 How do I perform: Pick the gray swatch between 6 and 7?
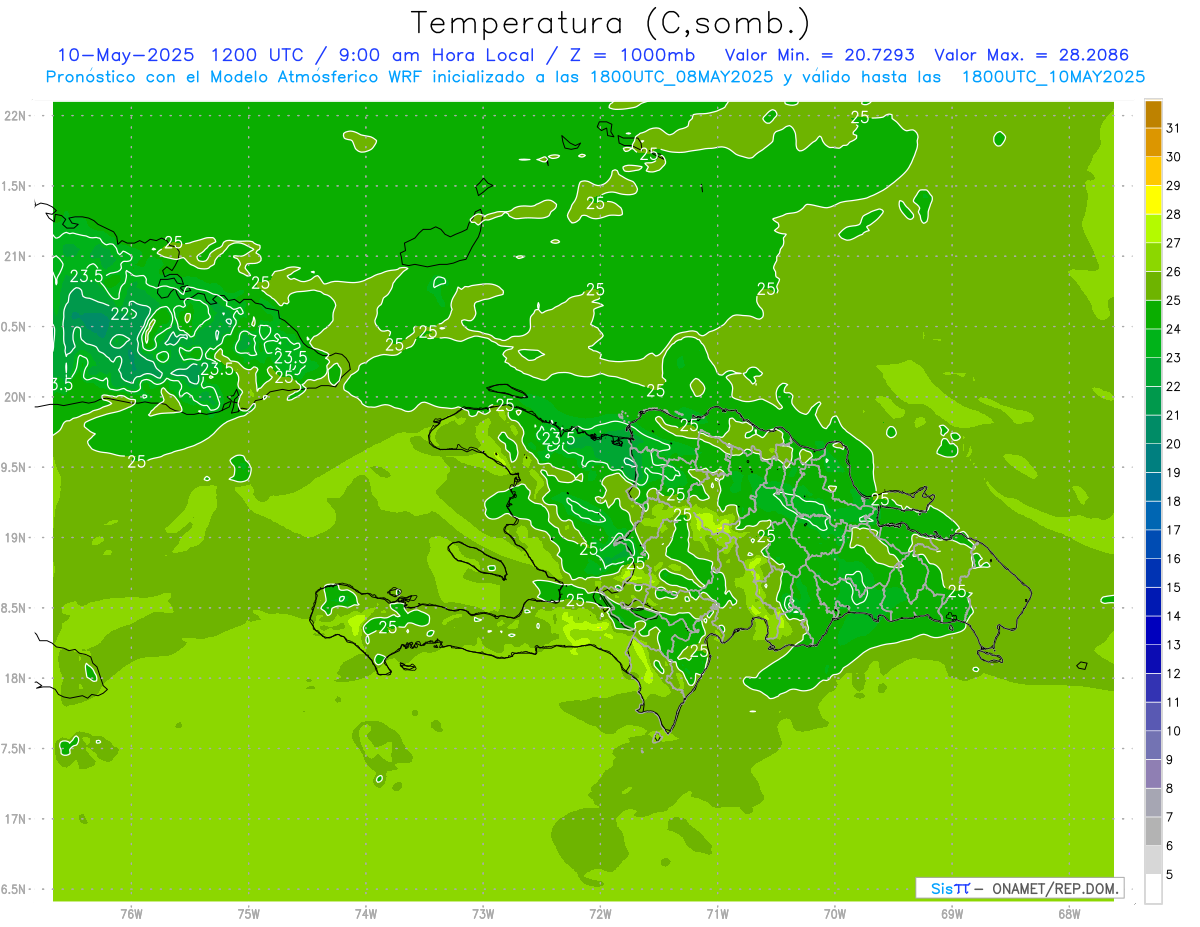coord(1153,832)
